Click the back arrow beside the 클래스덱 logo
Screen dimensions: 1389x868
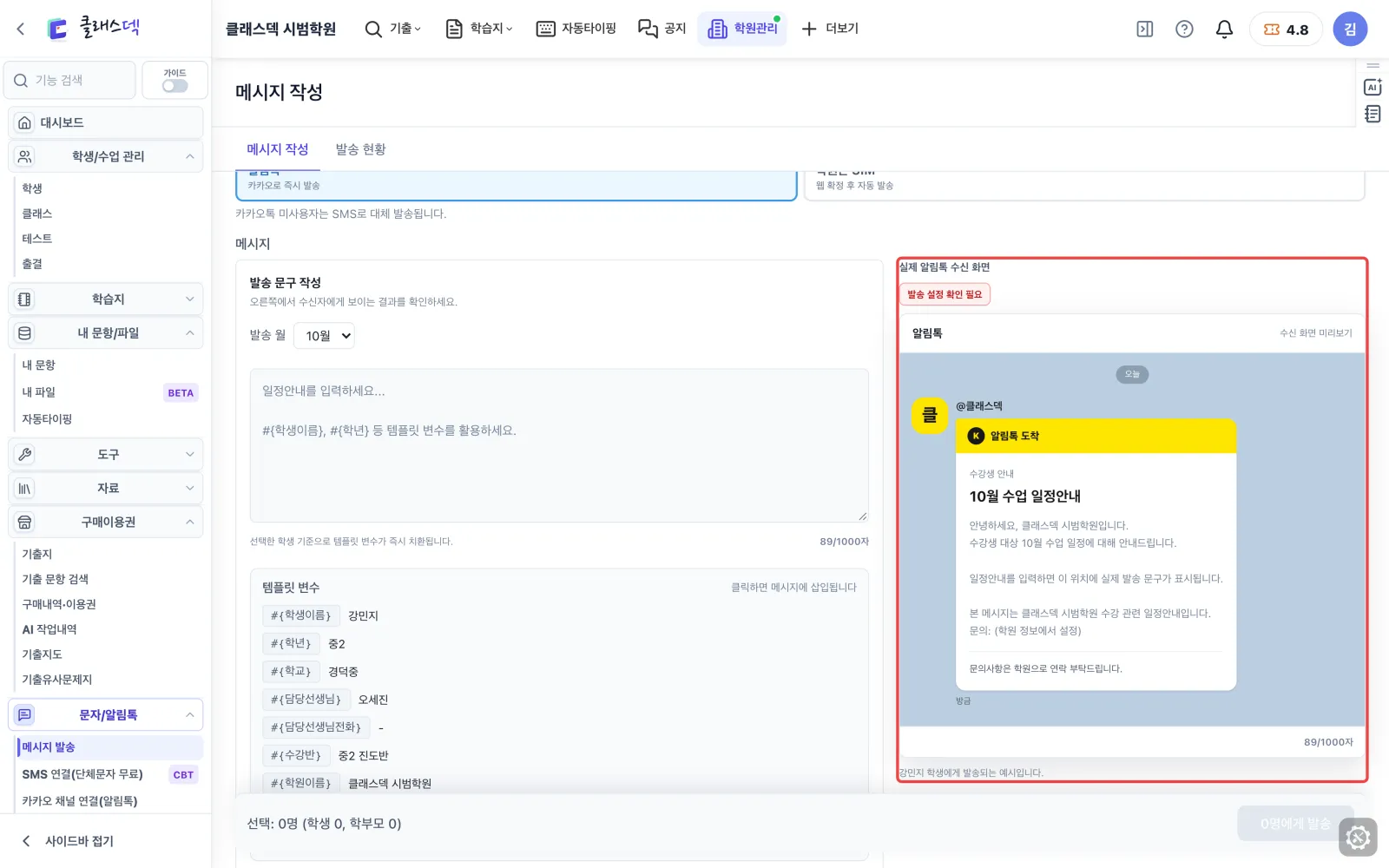21,29
